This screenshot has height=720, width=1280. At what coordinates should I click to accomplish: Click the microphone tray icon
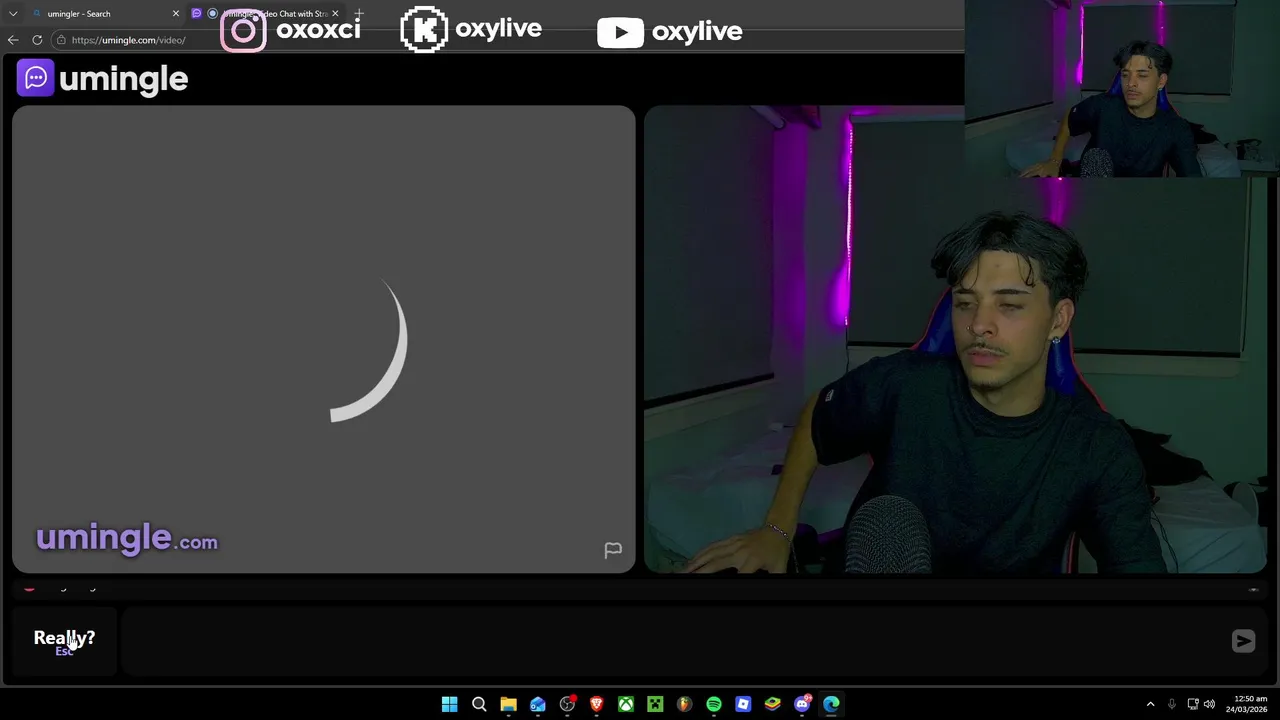(x=1172, y=704)
